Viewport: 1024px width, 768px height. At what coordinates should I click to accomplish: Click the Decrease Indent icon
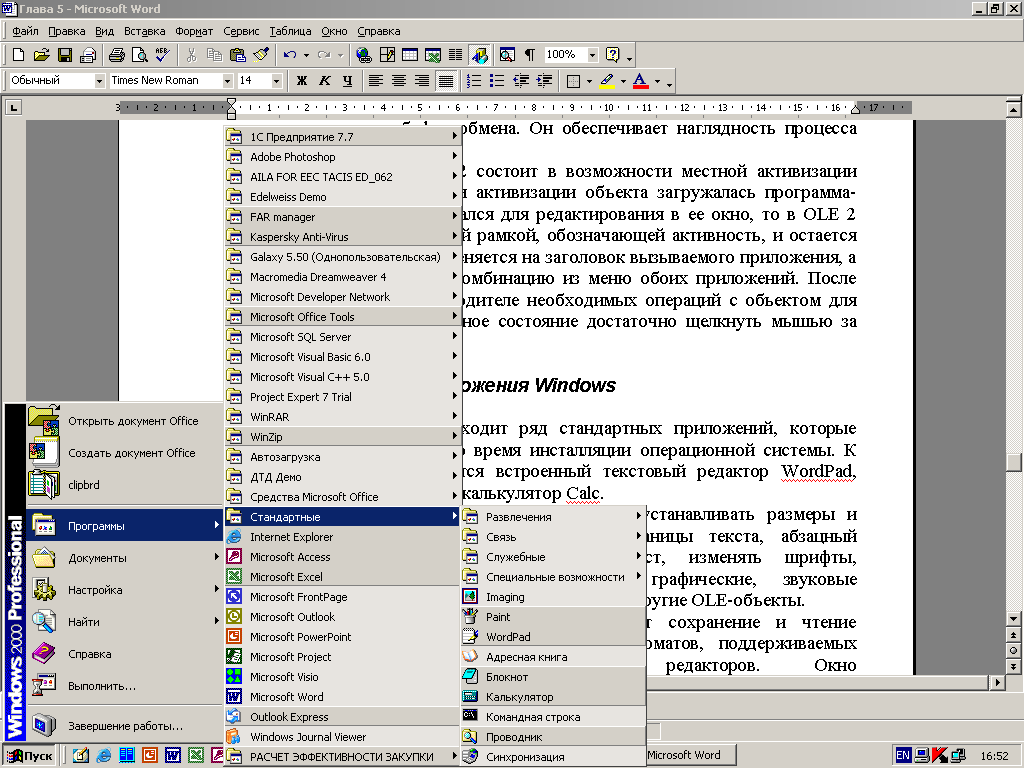coord(520,80)
